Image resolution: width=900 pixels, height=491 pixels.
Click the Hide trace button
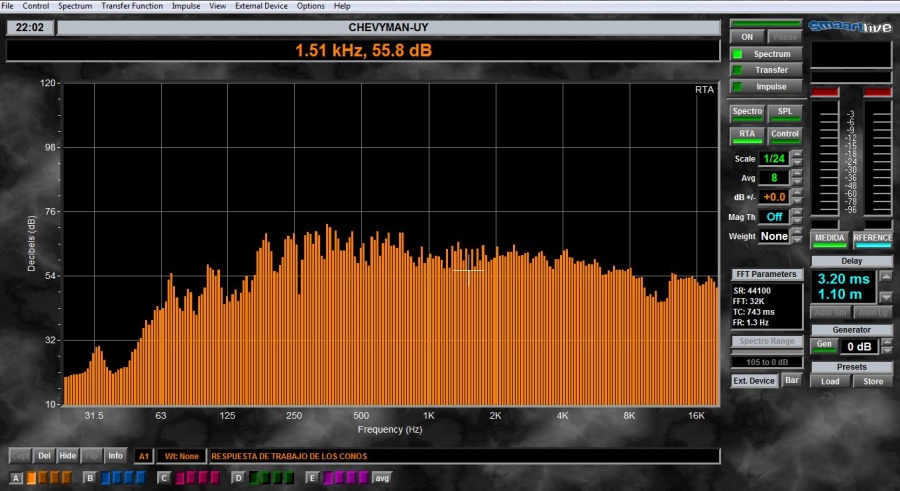[67, 456]
